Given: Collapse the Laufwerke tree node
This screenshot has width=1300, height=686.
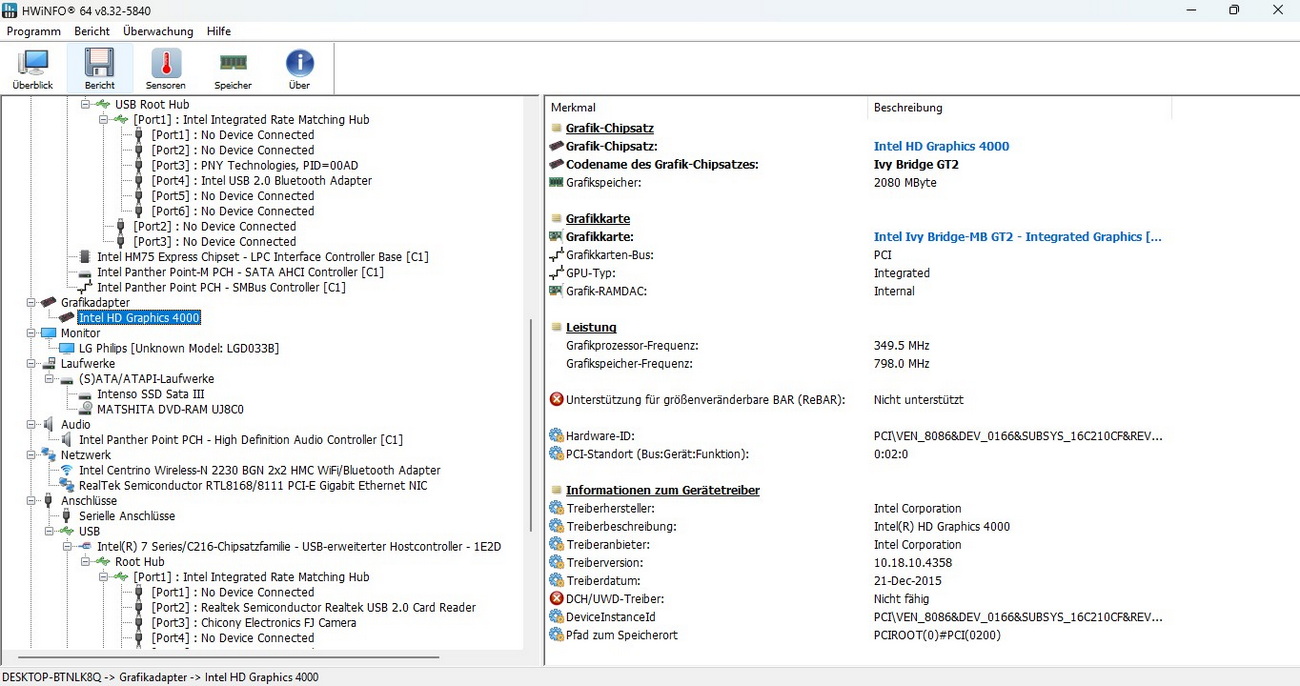Looking at the screenshot, I should click(x=33, y=364).
